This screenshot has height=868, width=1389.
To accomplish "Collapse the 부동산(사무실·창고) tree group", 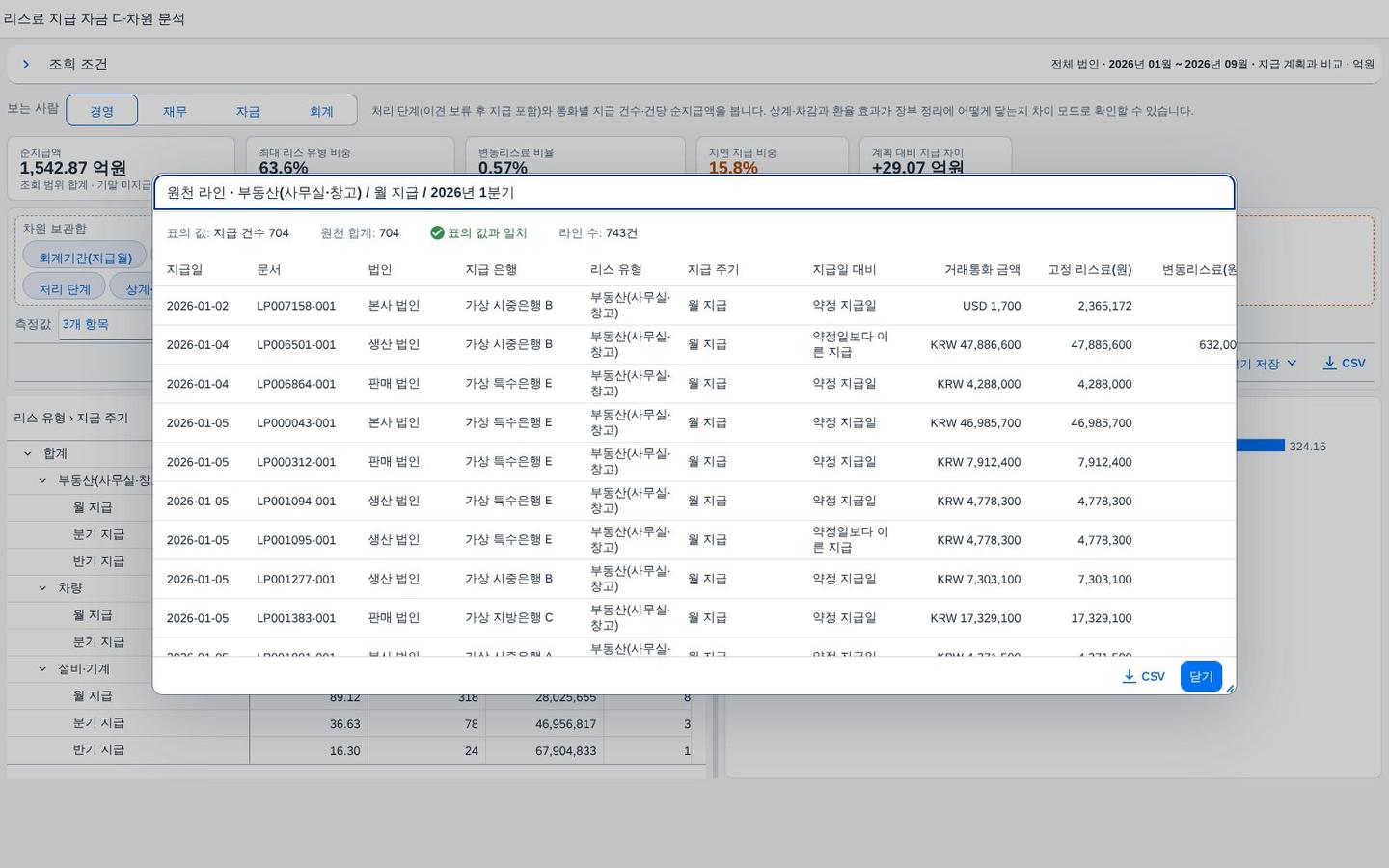I will tap(42, 480).
